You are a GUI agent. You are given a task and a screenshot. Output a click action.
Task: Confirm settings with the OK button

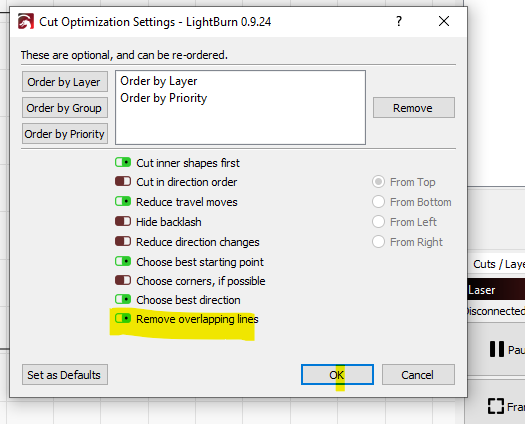click(x=337, y=375)
